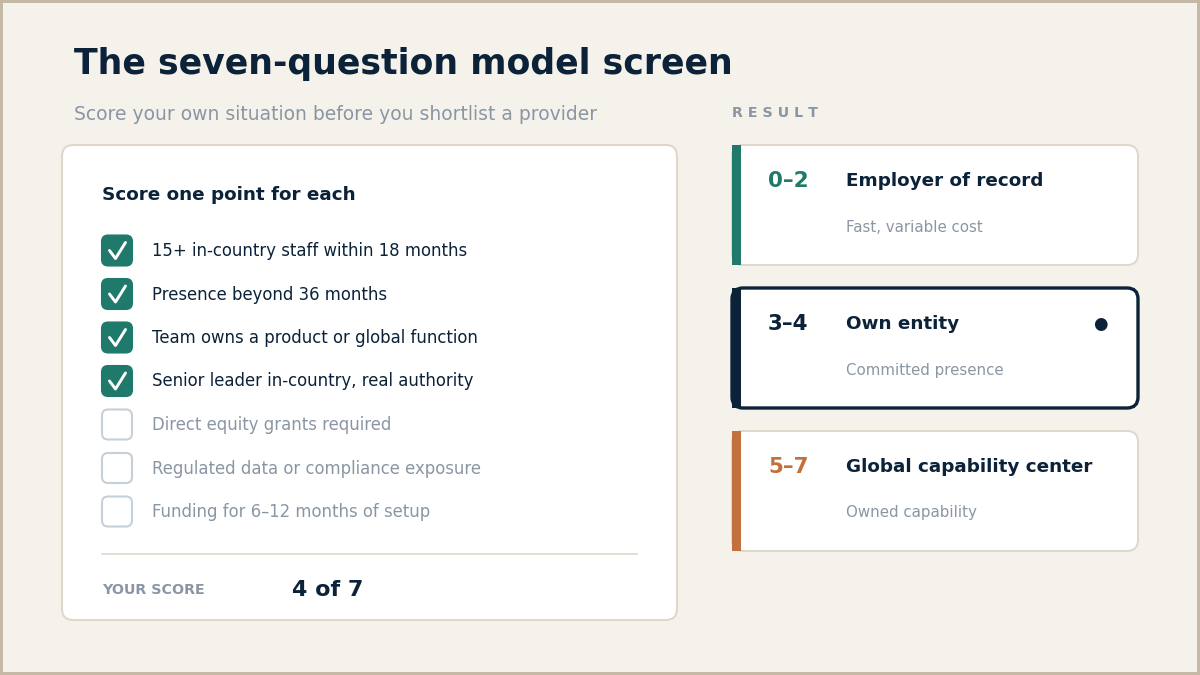This screenshot has width=1200, height=675.
Task: Tick Funding for 6–12 months checkbox
Action: (117, 512)
